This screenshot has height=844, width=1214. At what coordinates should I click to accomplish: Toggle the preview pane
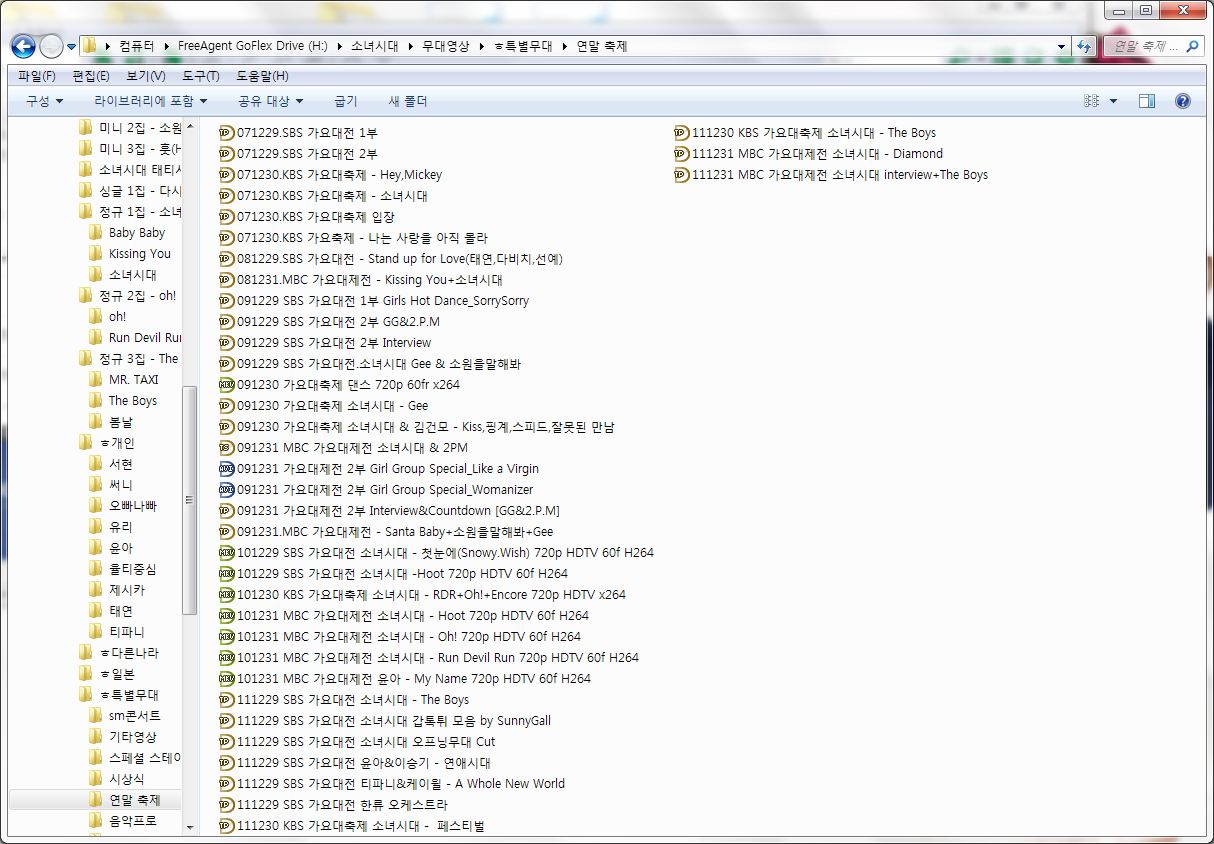(x=1145, y=100)
